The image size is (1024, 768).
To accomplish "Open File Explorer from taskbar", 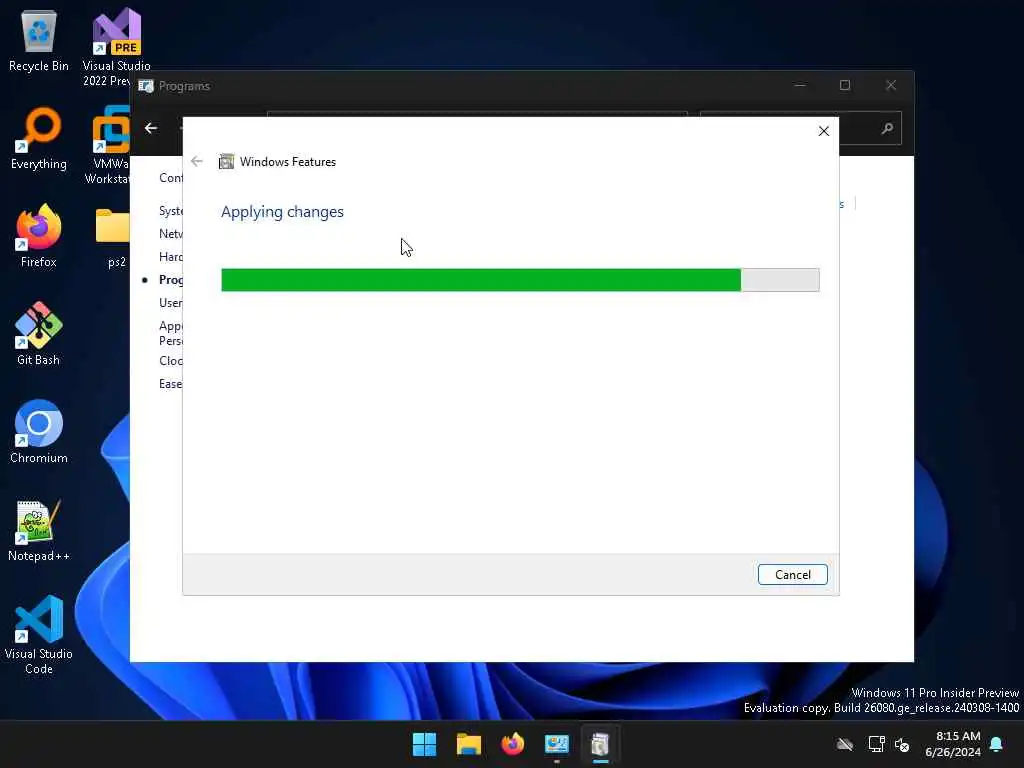I will point(469,744).
